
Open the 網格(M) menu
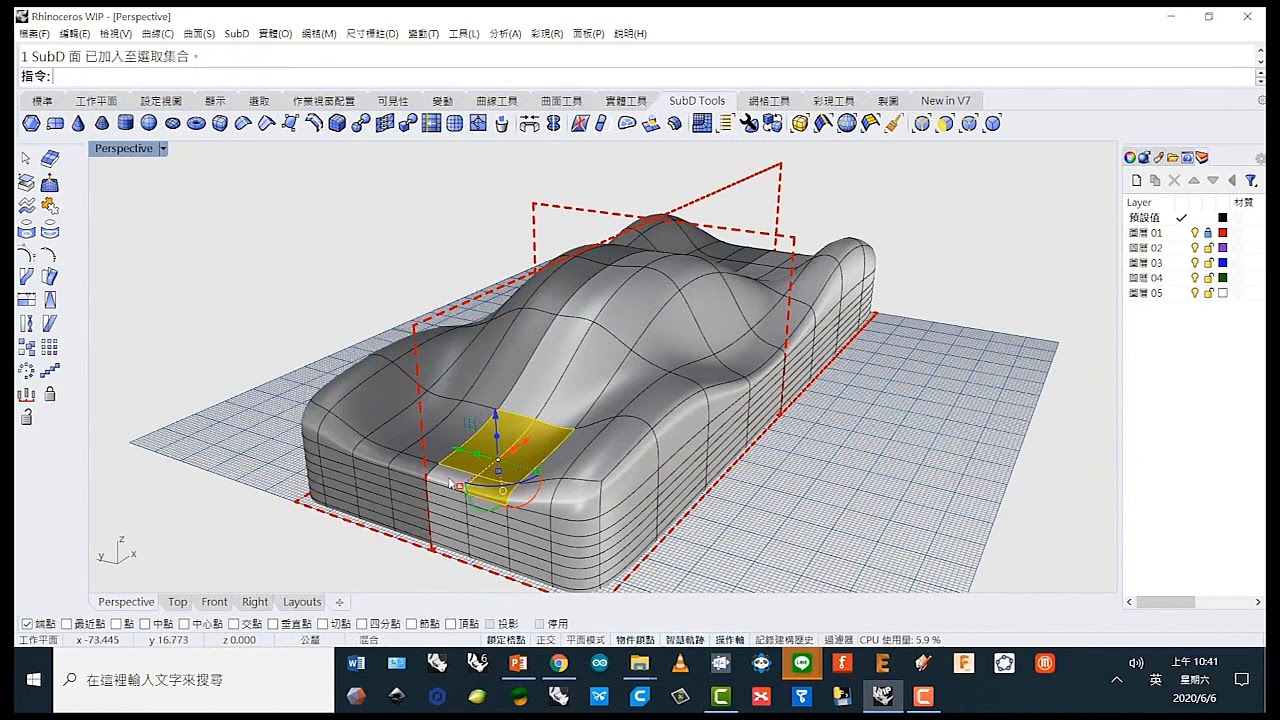tap(319, 34)
